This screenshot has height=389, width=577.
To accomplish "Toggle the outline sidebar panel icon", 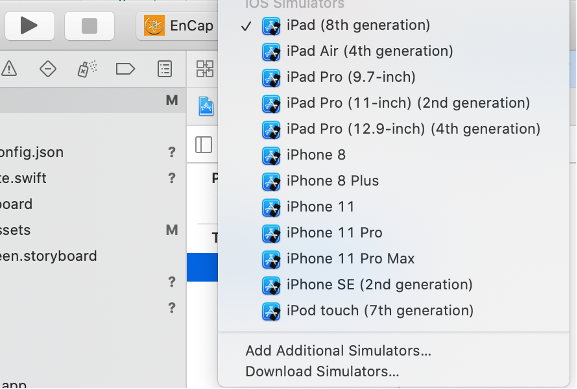I will pos(203,145).
